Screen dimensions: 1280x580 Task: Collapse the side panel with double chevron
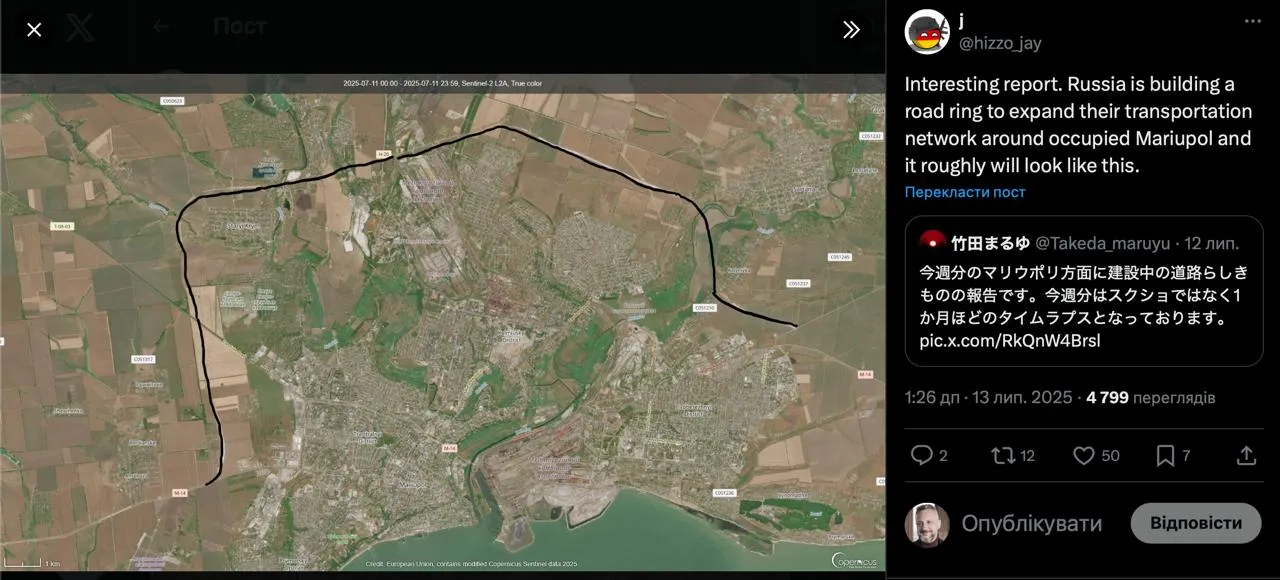click(x=851, y=30)
